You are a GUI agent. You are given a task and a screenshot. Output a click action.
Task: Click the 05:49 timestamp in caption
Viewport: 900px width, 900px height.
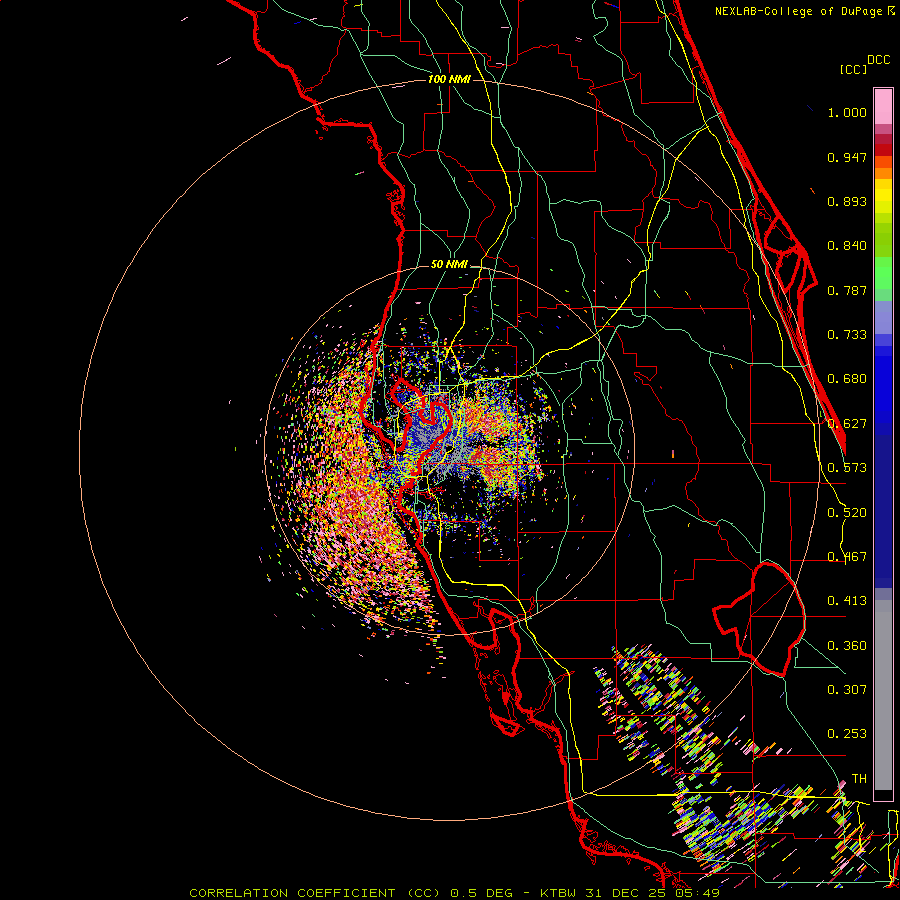pyautogui.click(x=697, y=893)
